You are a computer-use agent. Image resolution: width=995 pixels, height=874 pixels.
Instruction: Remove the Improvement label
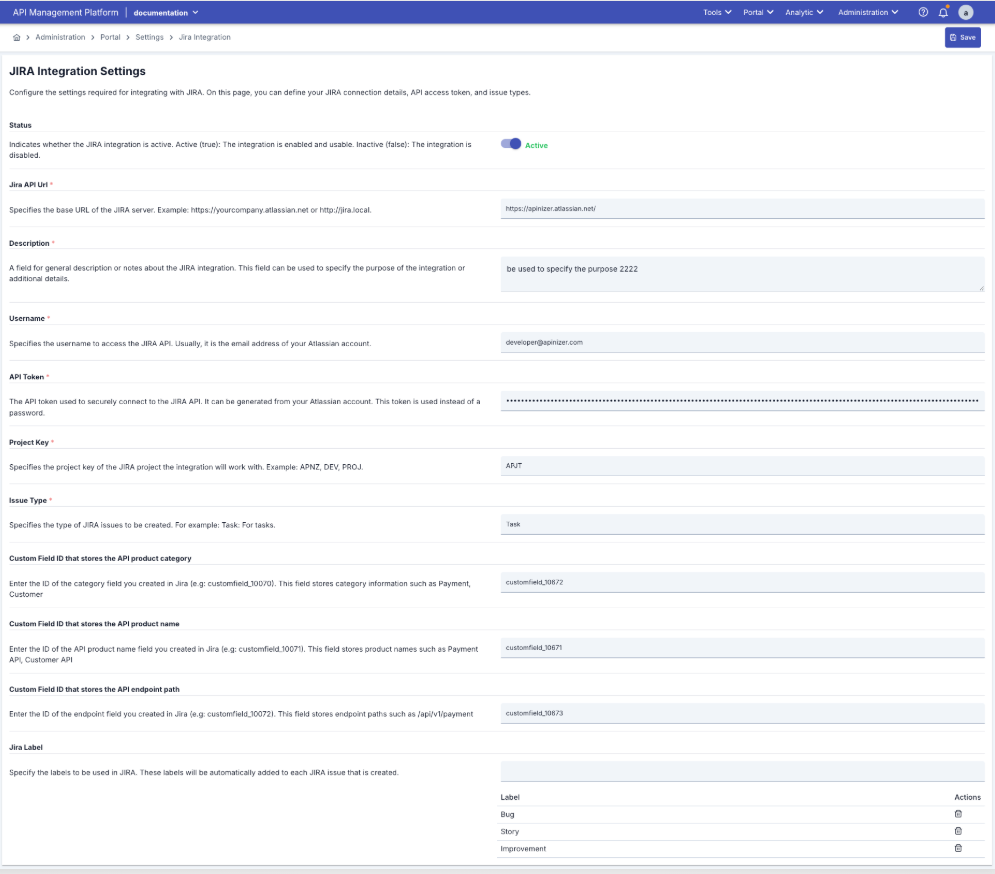(958, 848)
